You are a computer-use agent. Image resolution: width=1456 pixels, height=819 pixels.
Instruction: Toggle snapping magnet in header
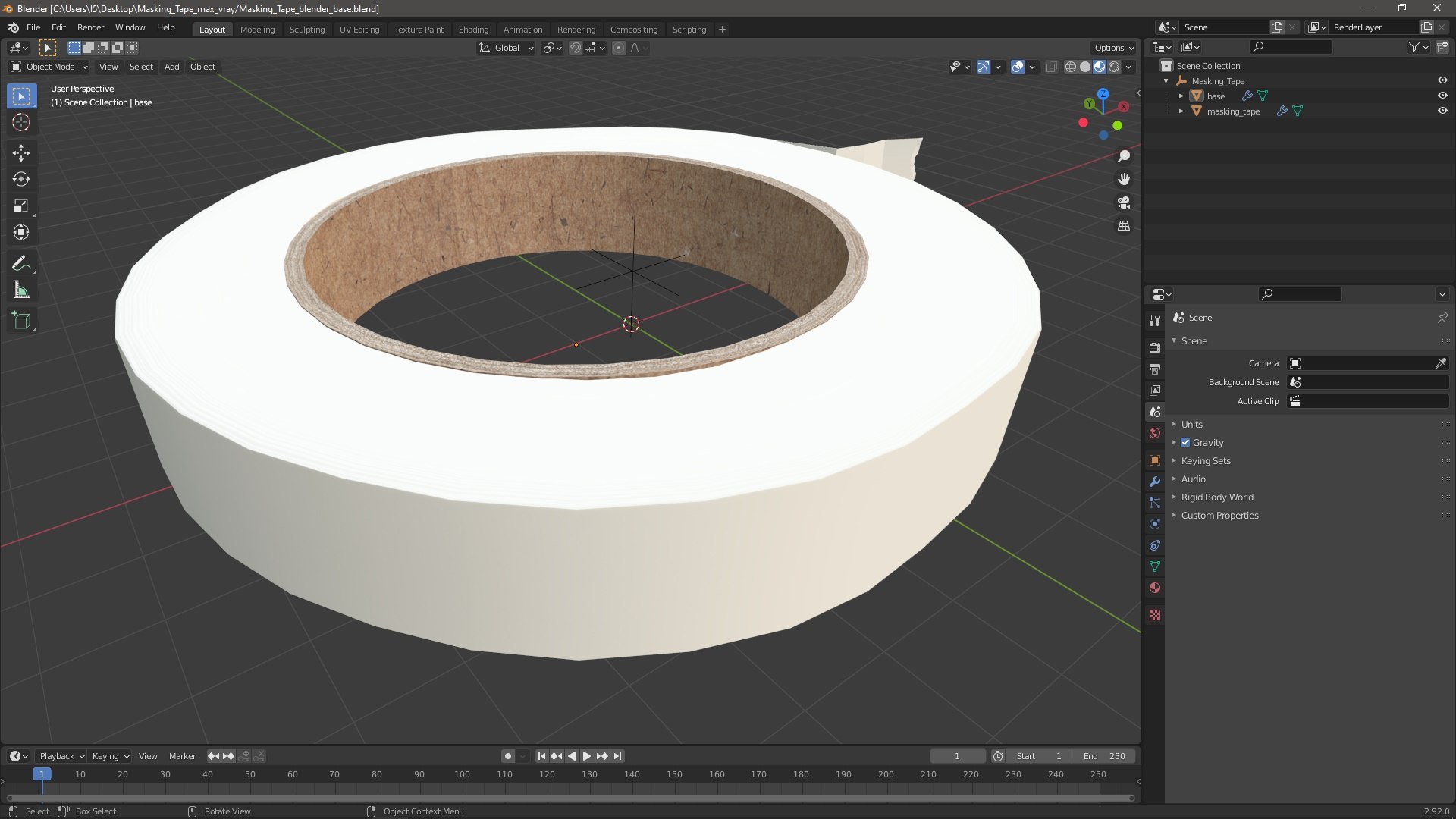(x=576, y=48)
